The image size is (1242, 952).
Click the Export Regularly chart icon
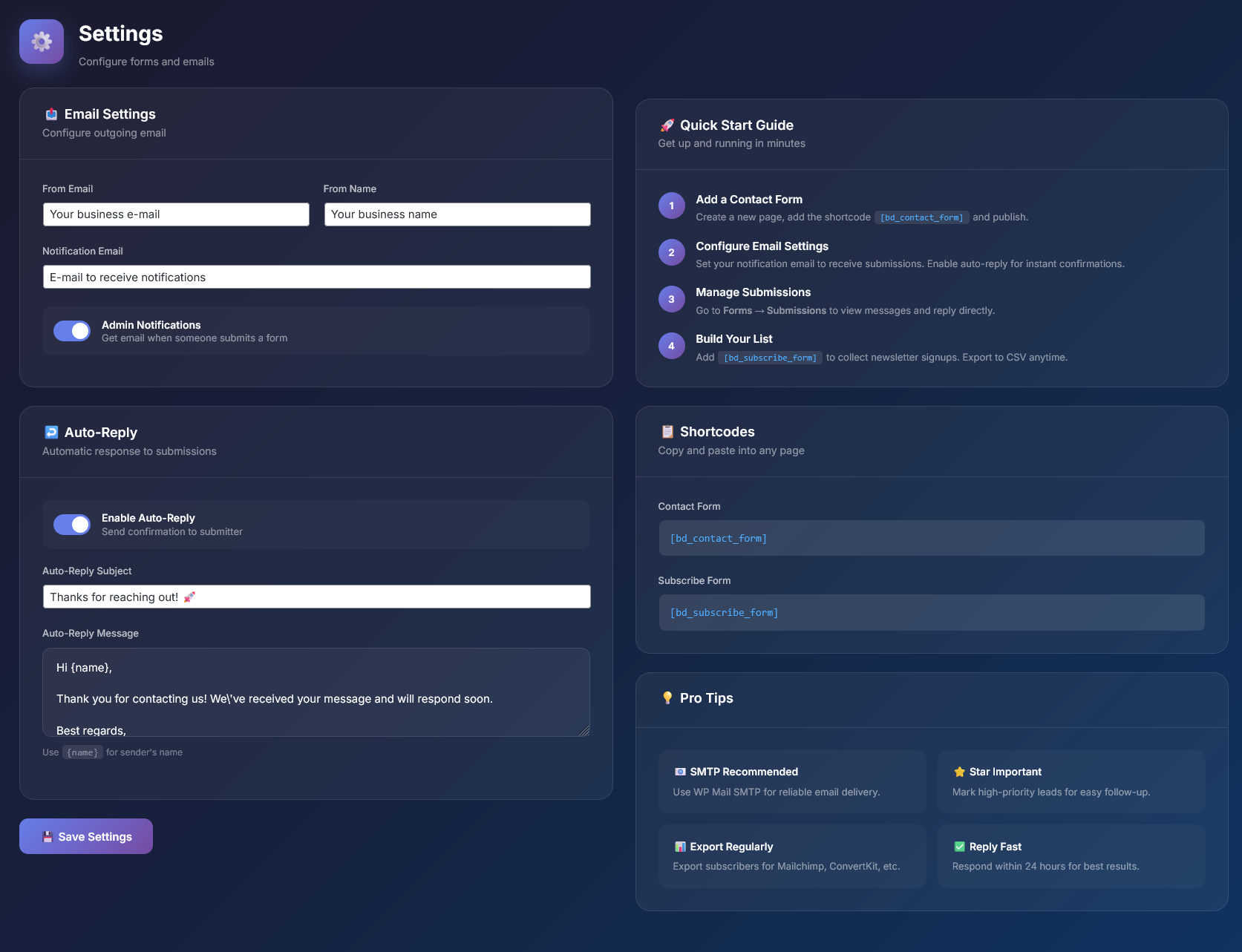679,847
